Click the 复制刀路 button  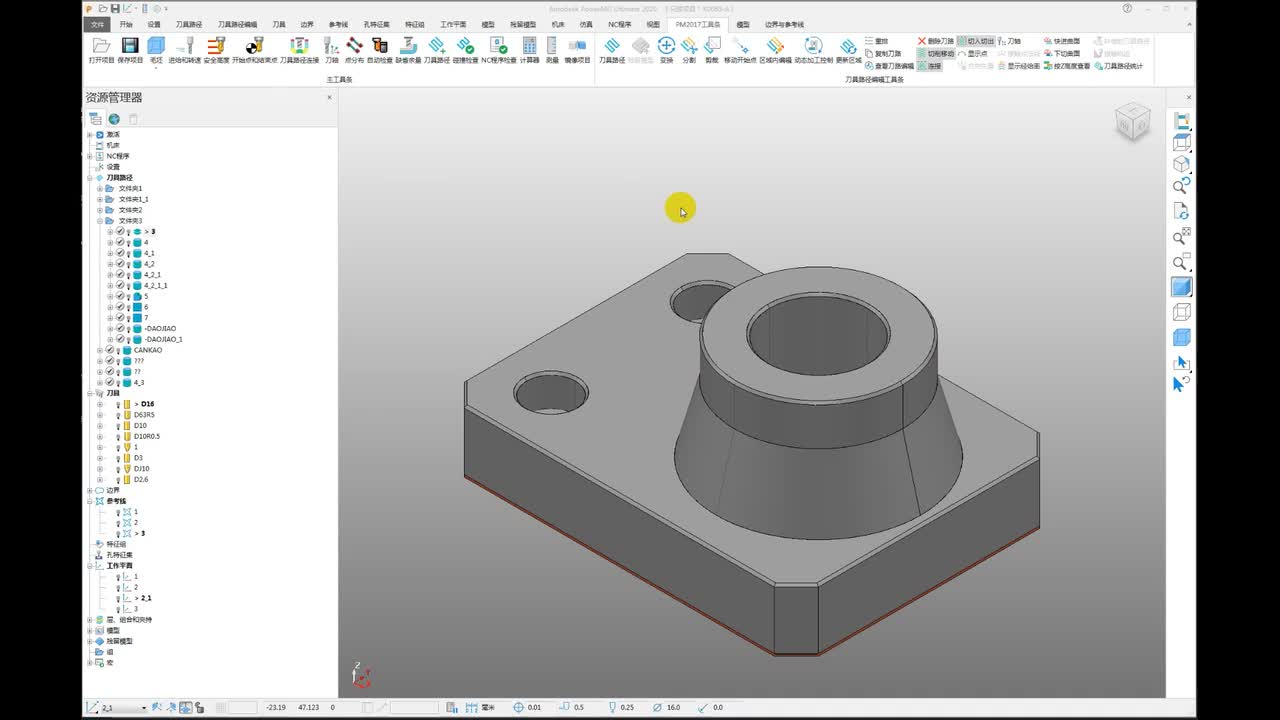tap(882, 53)
